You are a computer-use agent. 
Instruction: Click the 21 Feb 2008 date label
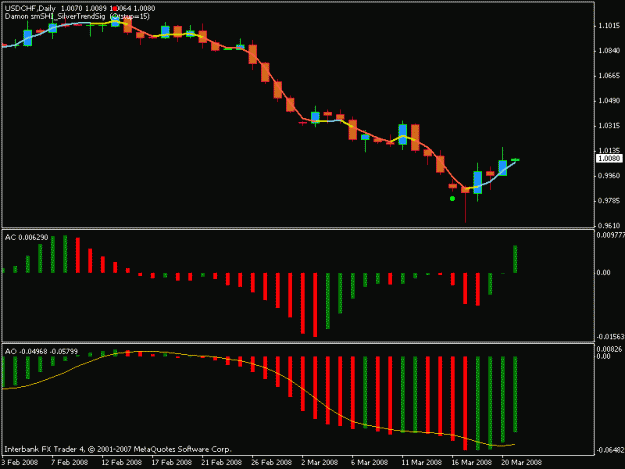click(x=221, y=463)
